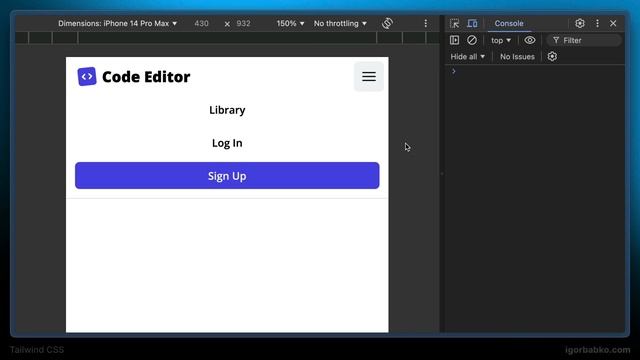Screen dimensions: 640x360
Task: Toggle the device toolbar icon
Action: [472, 23]
